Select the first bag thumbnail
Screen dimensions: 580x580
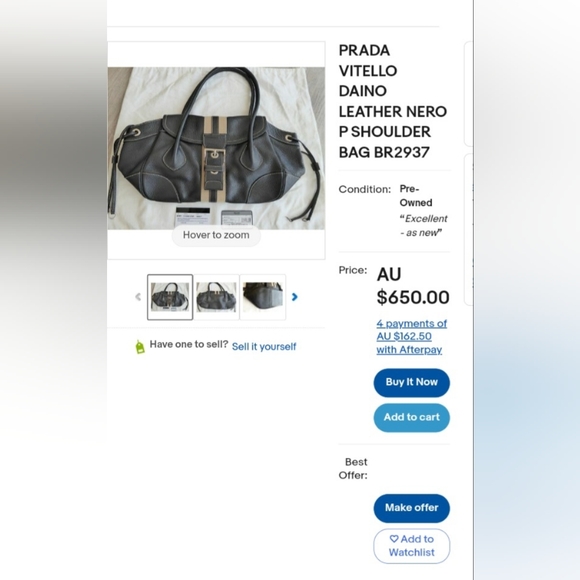pyautogui.click(x=170, y=297)
